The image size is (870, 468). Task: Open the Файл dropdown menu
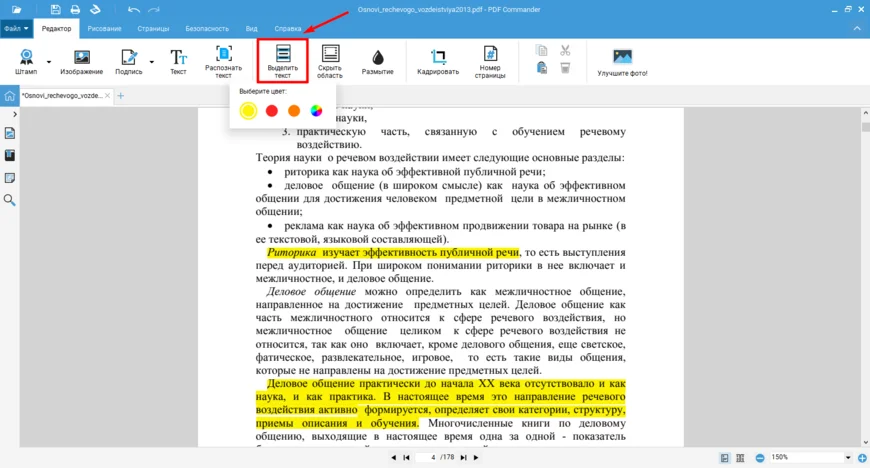pyautogui.click(x=16, y=28)
